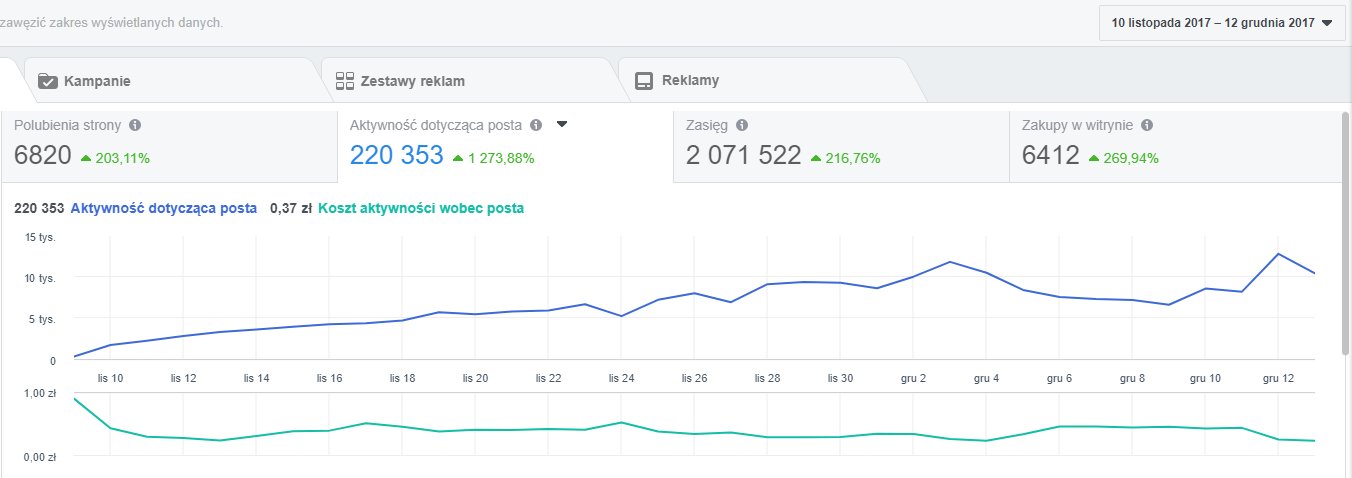
Task: Select the Polubienia strony metric card showing 6820
Action: coord(168,146)
